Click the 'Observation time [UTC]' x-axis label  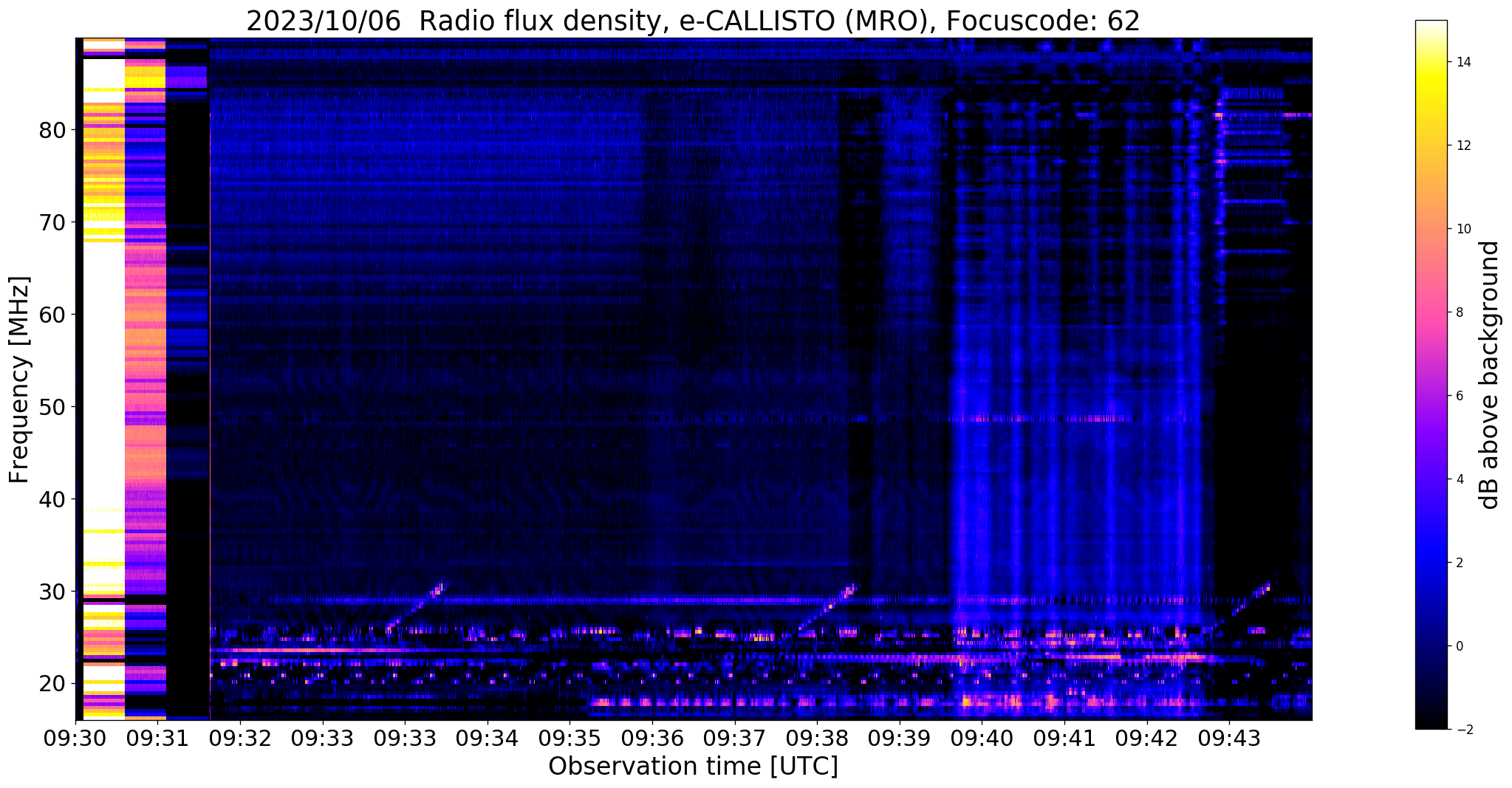click(x=693, y=767)
